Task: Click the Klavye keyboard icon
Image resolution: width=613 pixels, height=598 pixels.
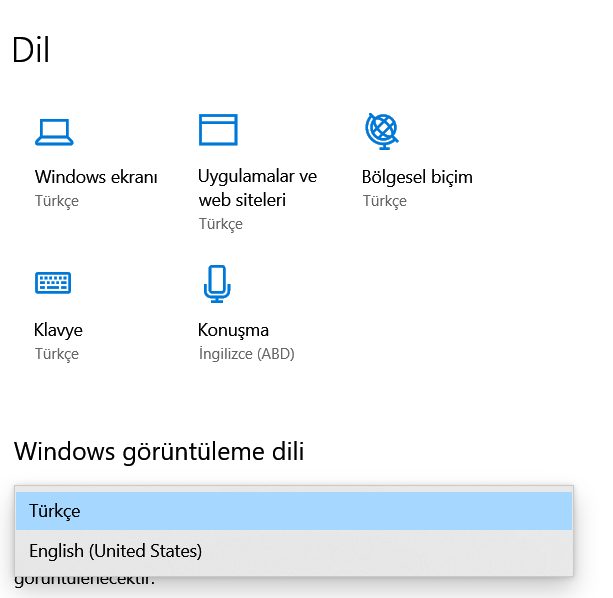Action: tap(54, 284)
